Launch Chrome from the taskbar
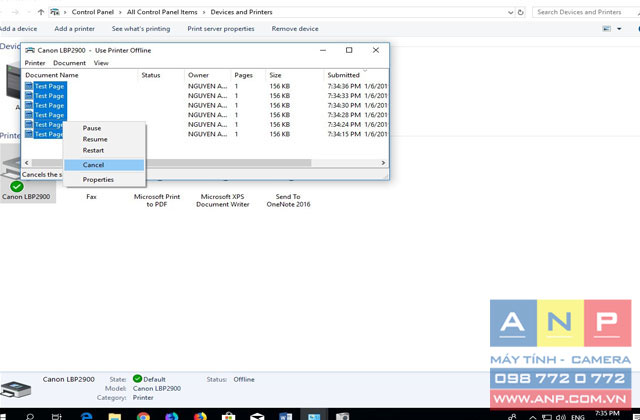Viewport: 640px width, 420px height. 143,416
